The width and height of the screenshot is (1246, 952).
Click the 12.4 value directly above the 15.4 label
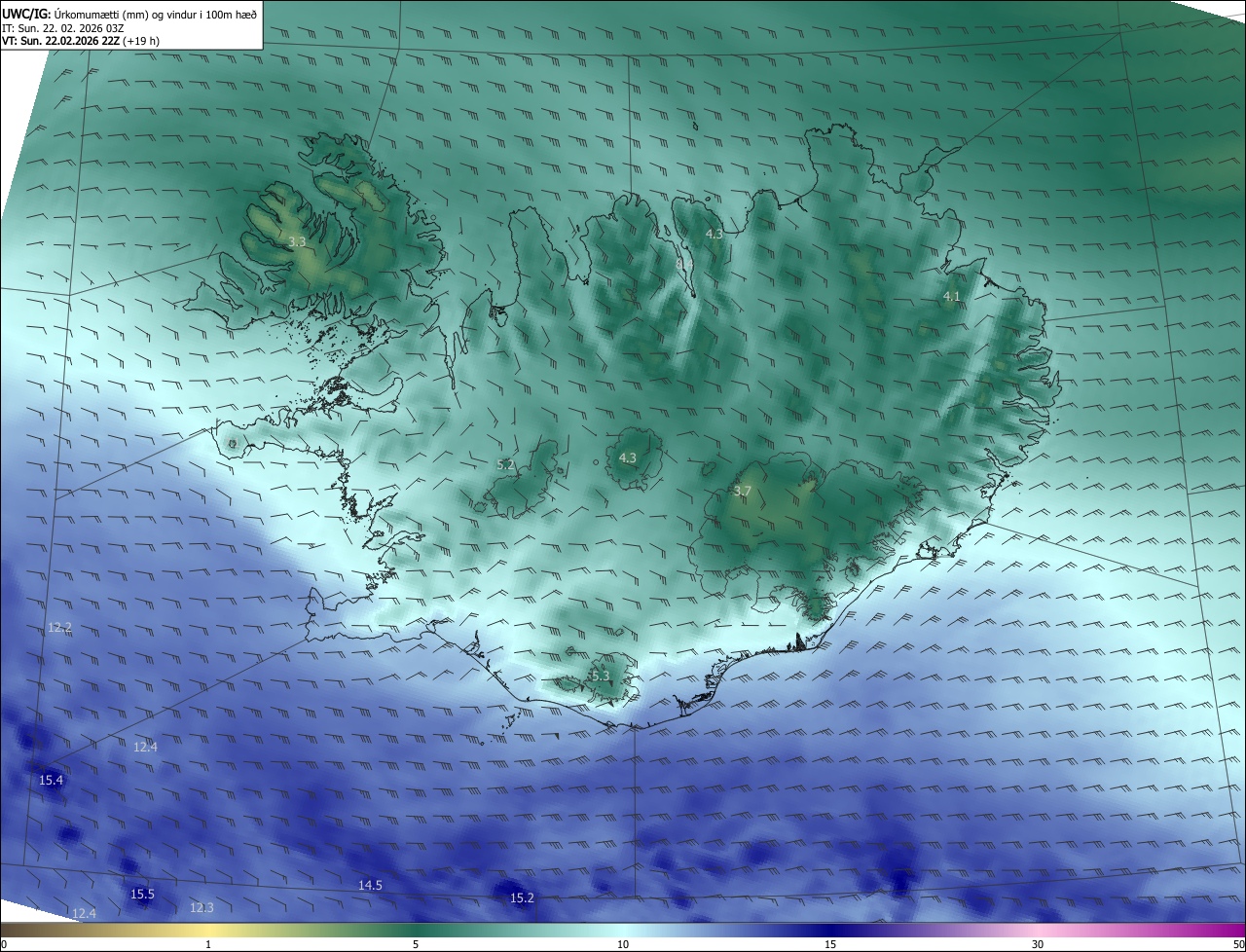click(145, 747)
